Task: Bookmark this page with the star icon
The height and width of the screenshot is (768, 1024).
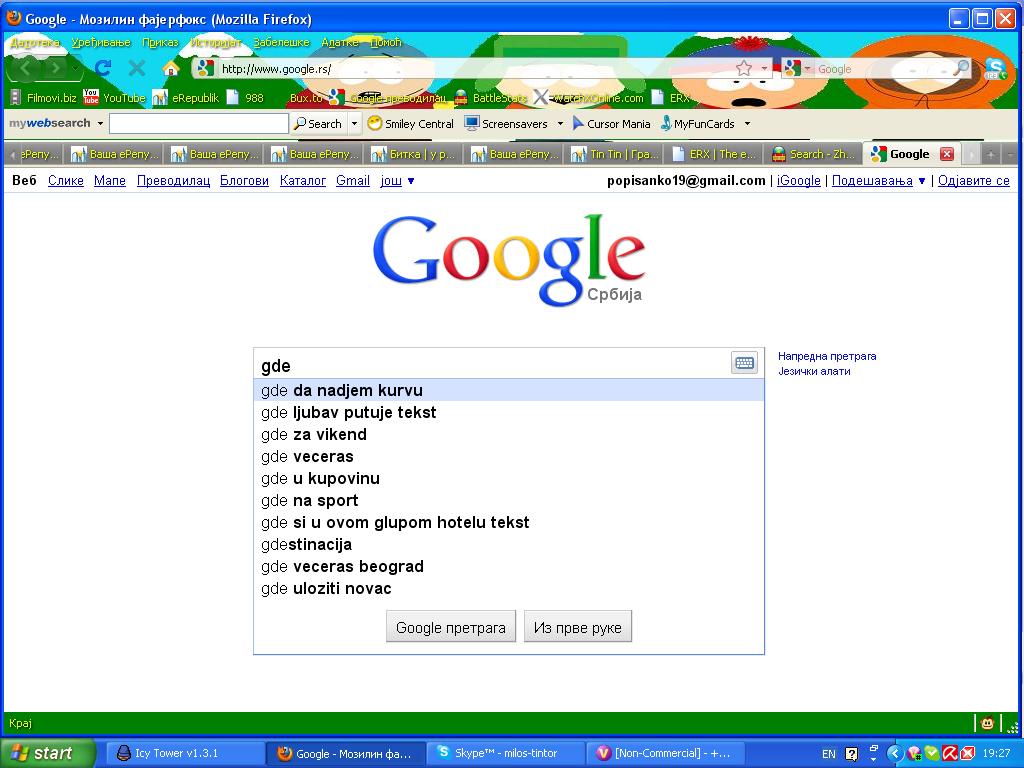Action: [743, 68]
